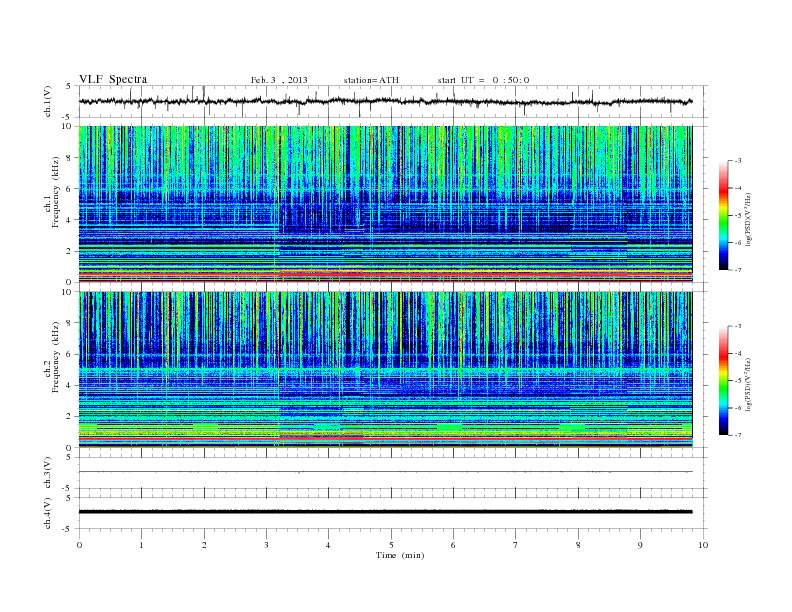This screenshot has width=792, height=612.
Task: Click the "4" tick on the time axis
Action: (x=328, y=545)
